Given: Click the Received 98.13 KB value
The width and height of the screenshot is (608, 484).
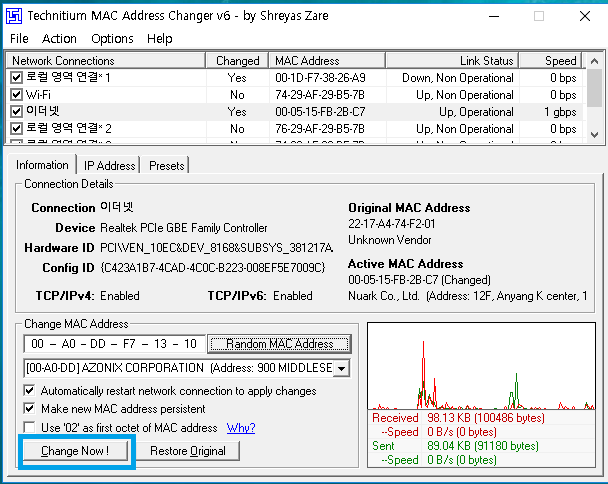Looking at the screenshot, I should pyautogui.click(x=486, y=418).
